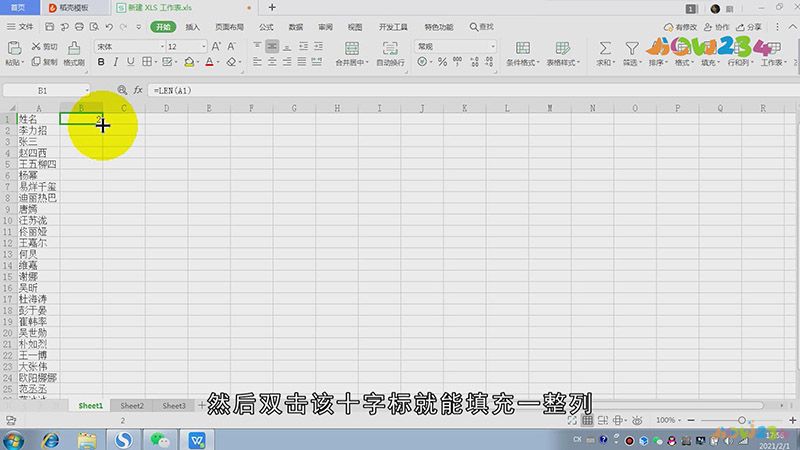The height and width of the screenshot is (450, 800).
Task: Open Internet Explorer from the taskbar
Action: (x=51, y=440)
